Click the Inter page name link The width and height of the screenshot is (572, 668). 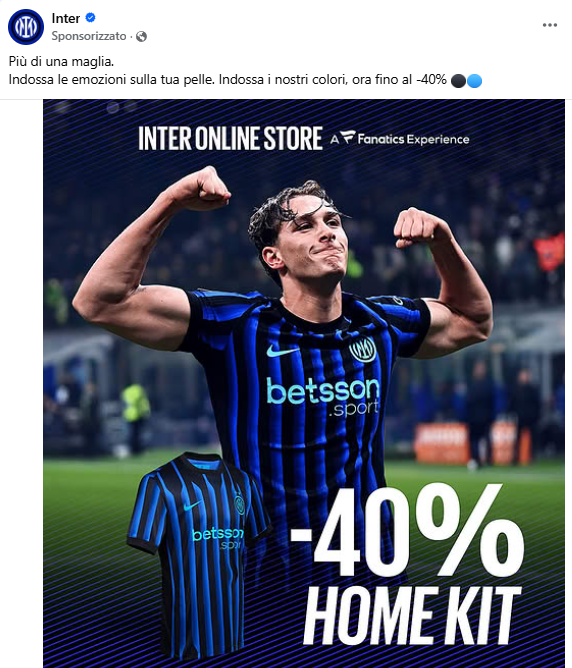(66, 18)
